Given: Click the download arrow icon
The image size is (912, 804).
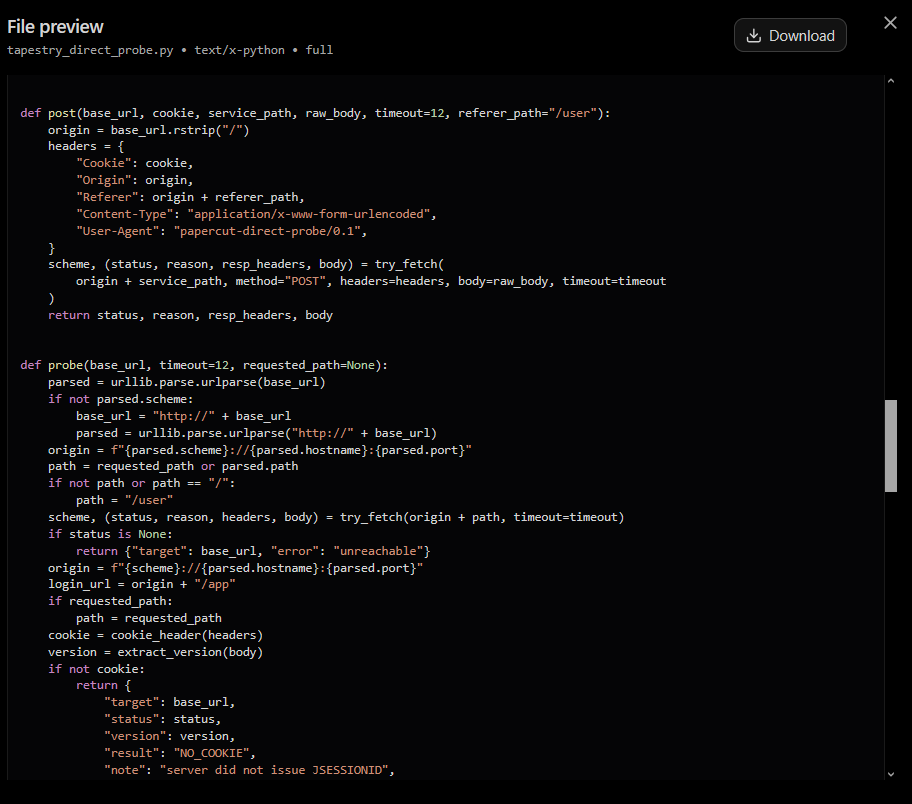Looking at the screenshot, I should tap(753, 35).
